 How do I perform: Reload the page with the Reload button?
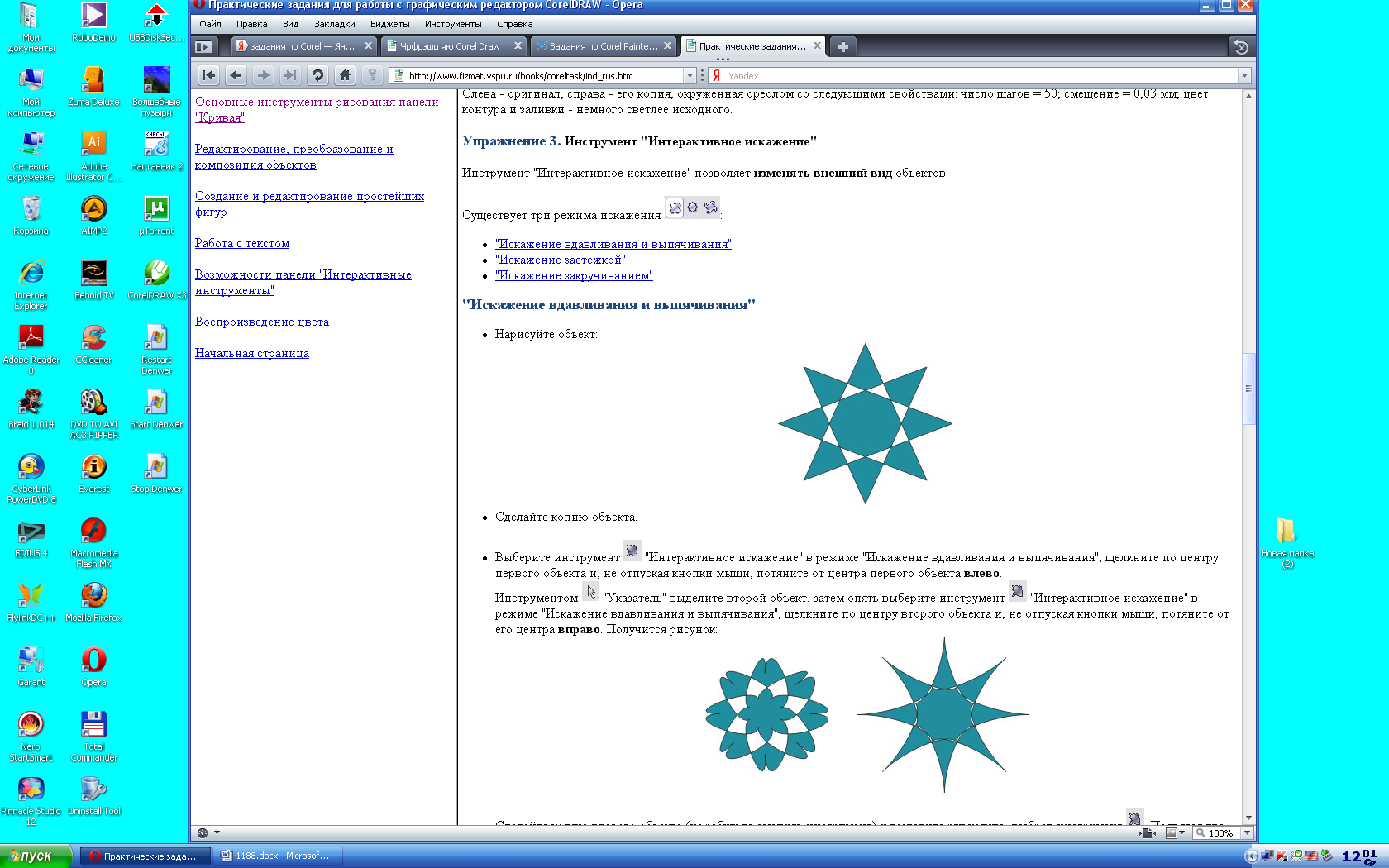(x=317, y=75)
